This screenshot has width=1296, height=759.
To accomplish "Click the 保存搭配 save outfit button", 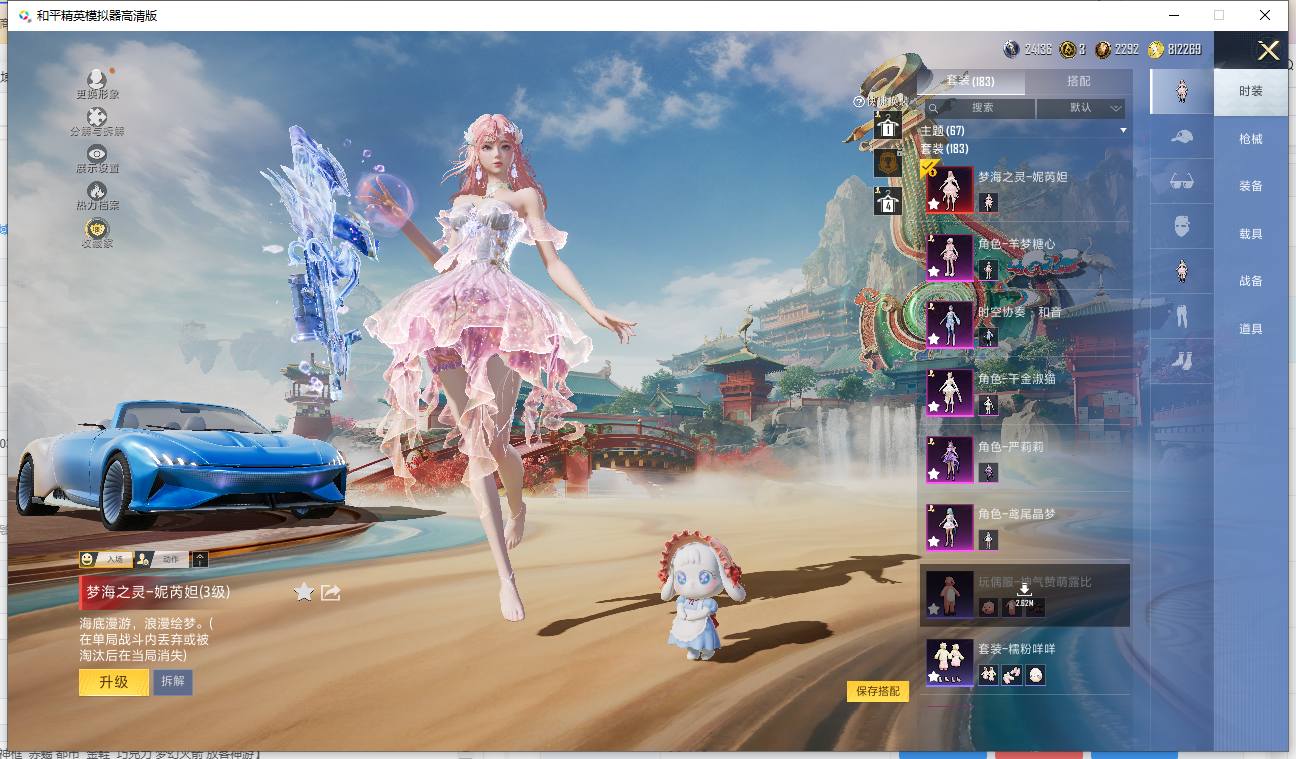I will pos(878,691).
